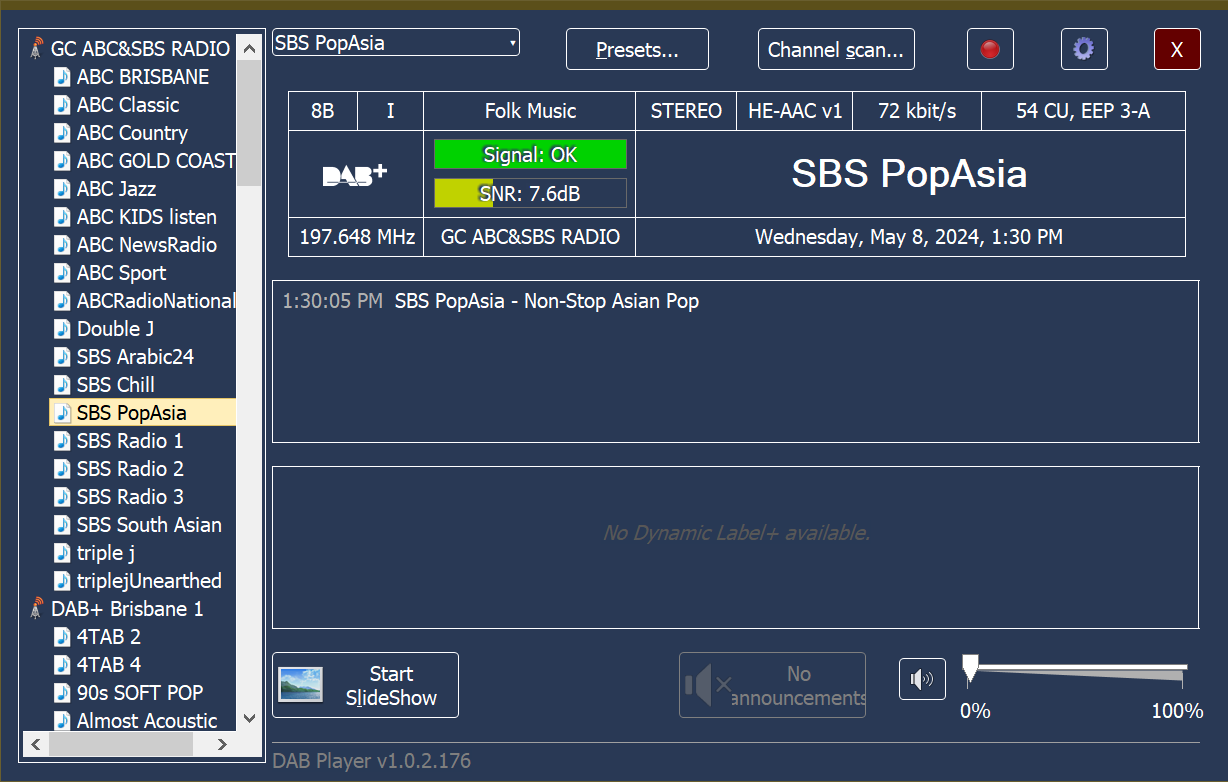1228x782 pixels.
Task: Mute audio with the speaker icon
Action: tap(921, 680)
